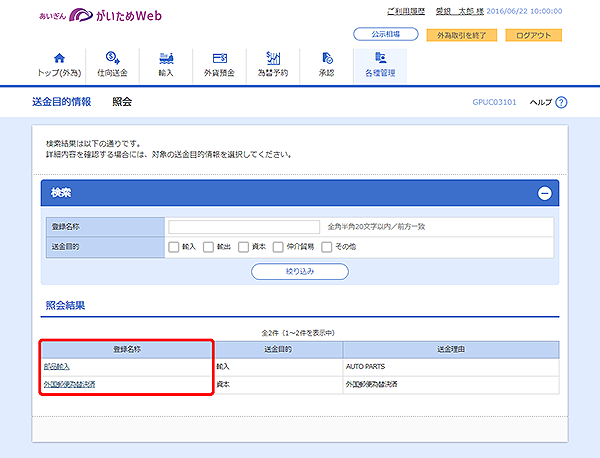This screenshot has width=600, height=458.
Task: Click the 登録名称 column header
Action: click(x=127, y=349)
